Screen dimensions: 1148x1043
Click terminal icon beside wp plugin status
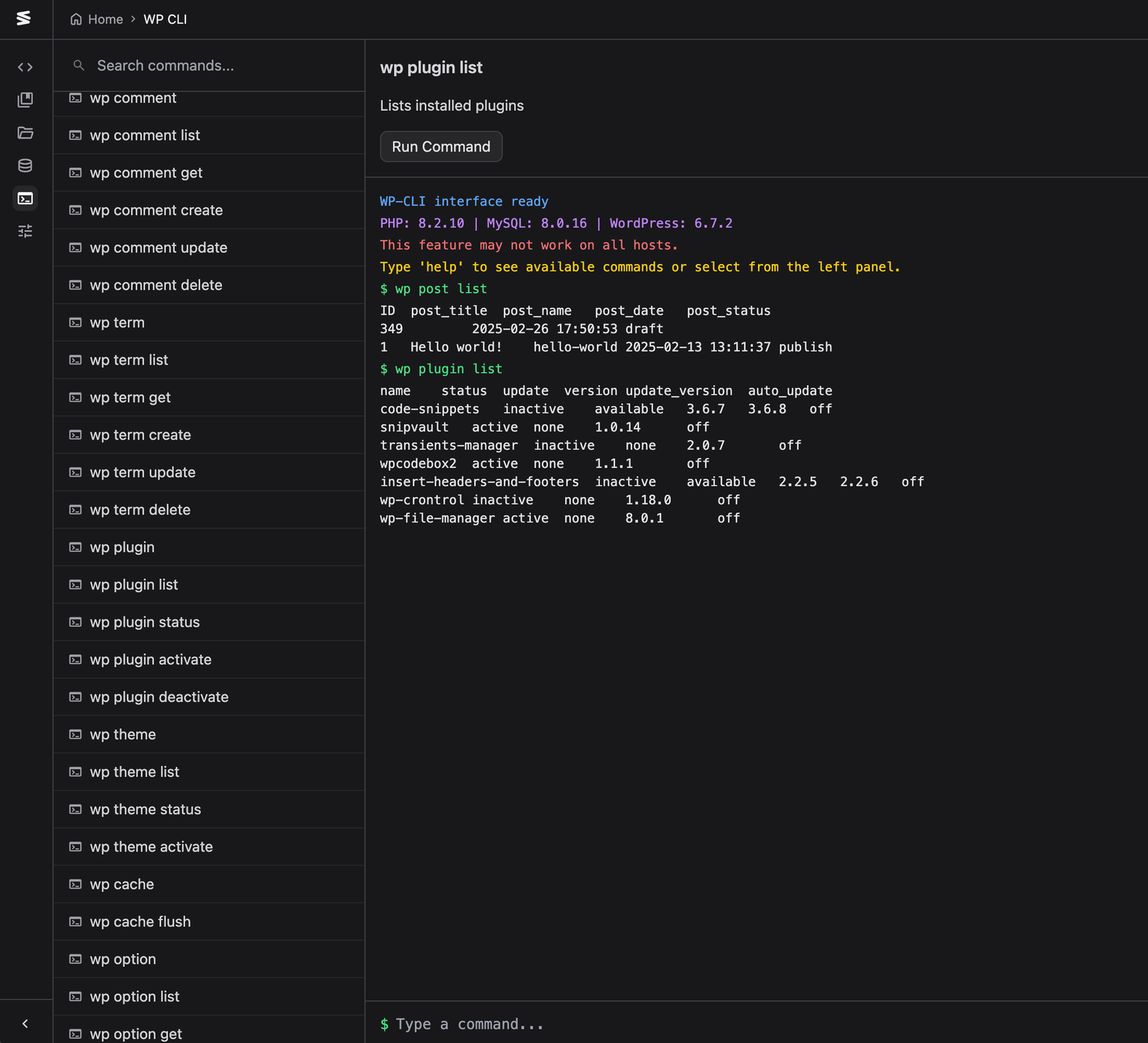(x=75, y=622)
